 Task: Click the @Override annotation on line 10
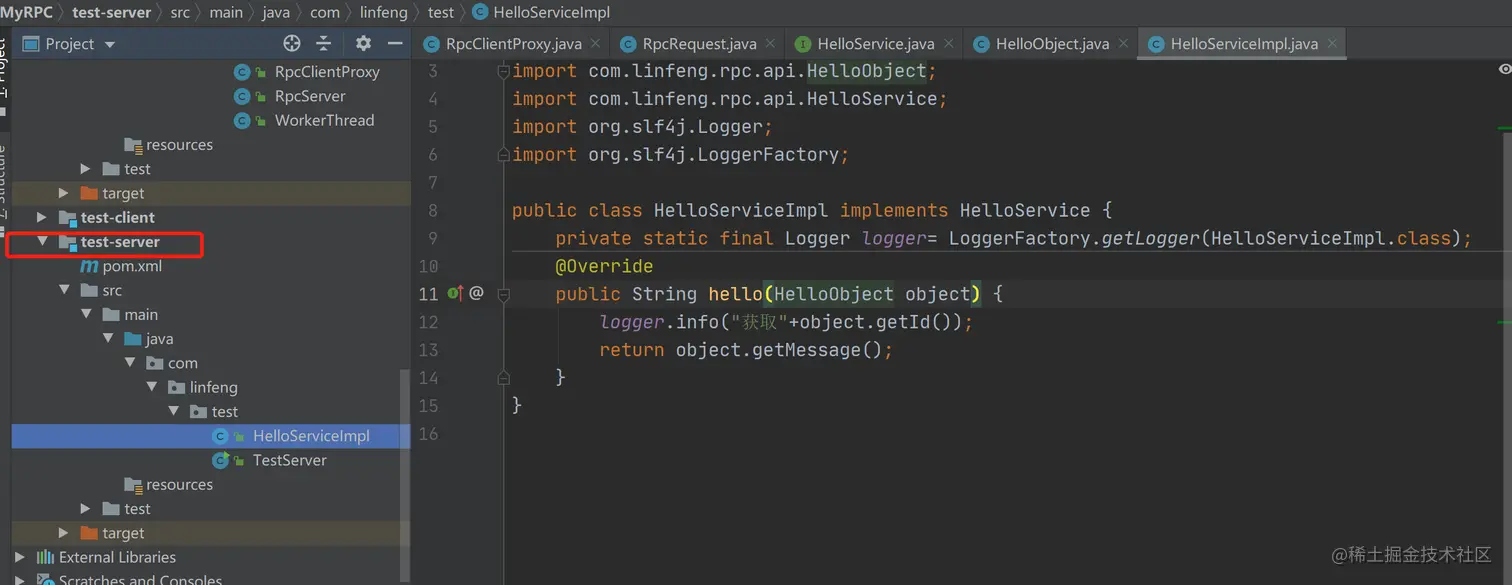click(604, 266)
